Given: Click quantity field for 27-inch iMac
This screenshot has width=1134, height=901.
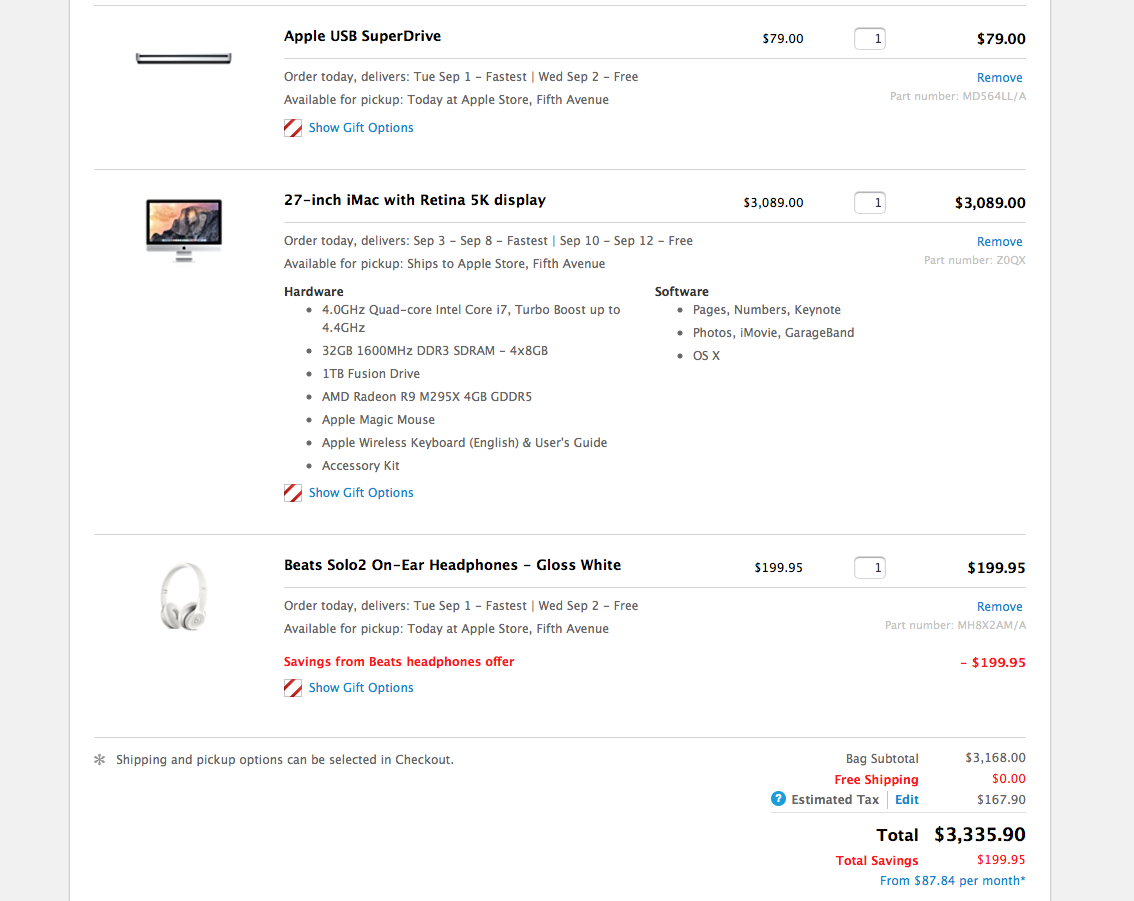Looking at the screenshot, I should click(x=869, y=203).
